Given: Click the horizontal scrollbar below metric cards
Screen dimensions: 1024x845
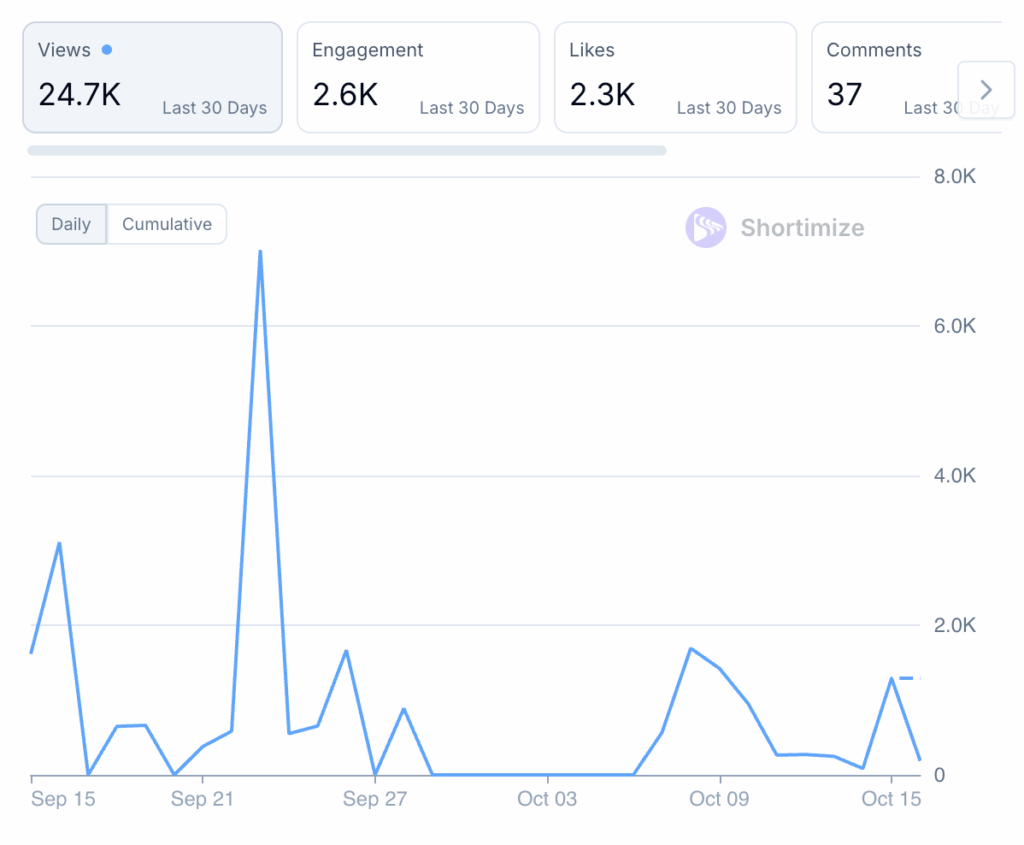Looking at the screenshot, I should pos(346,151).
